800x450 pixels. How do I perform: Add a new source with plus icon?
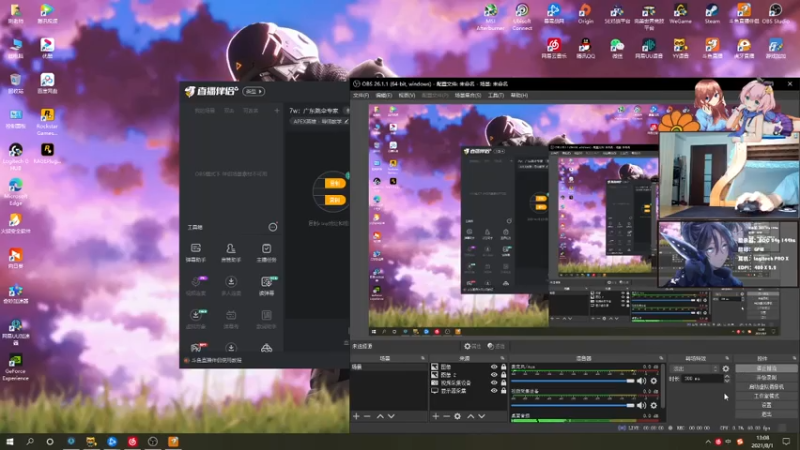coord(436,416)
